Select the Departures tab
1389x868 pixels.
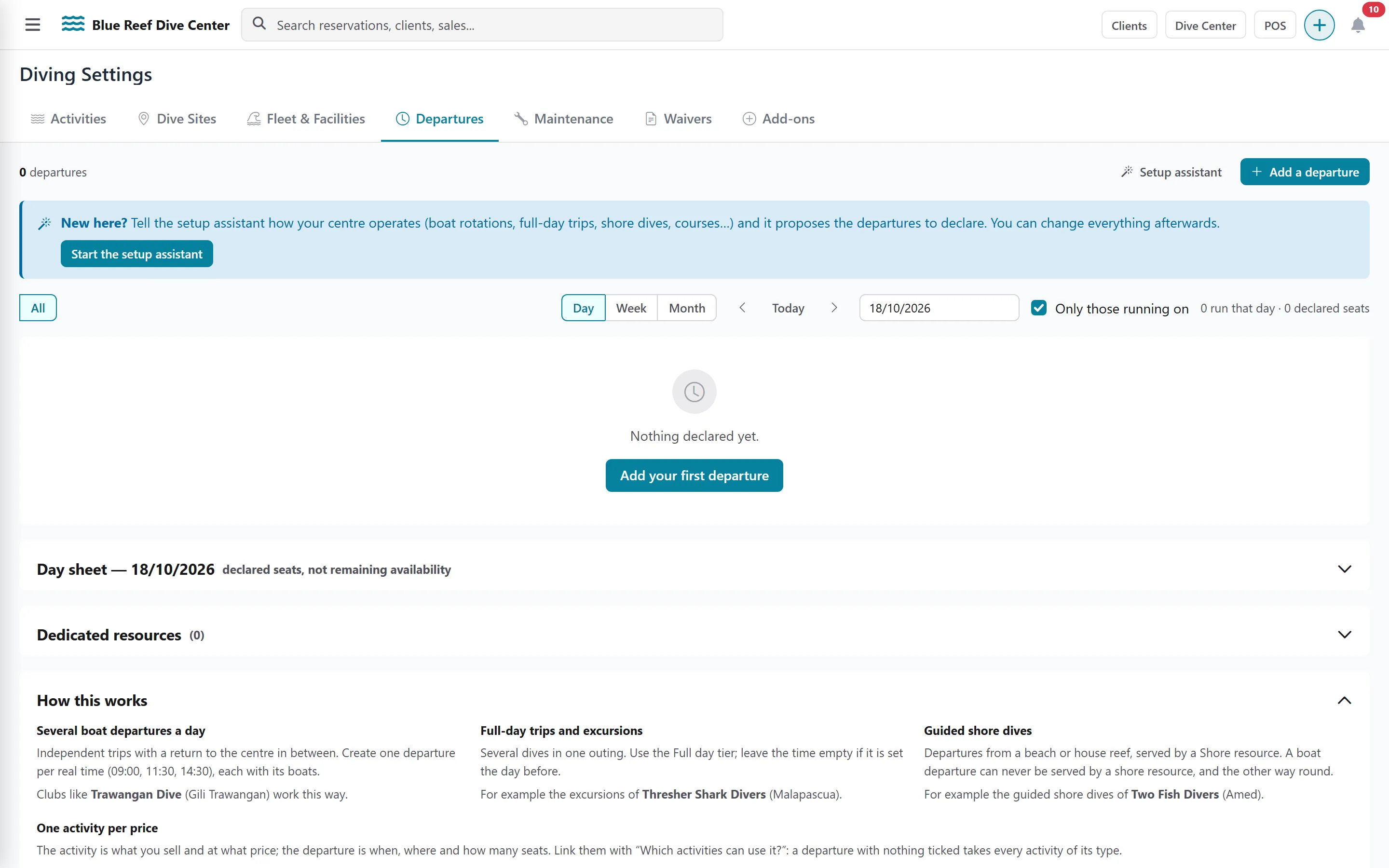[440, 119]
